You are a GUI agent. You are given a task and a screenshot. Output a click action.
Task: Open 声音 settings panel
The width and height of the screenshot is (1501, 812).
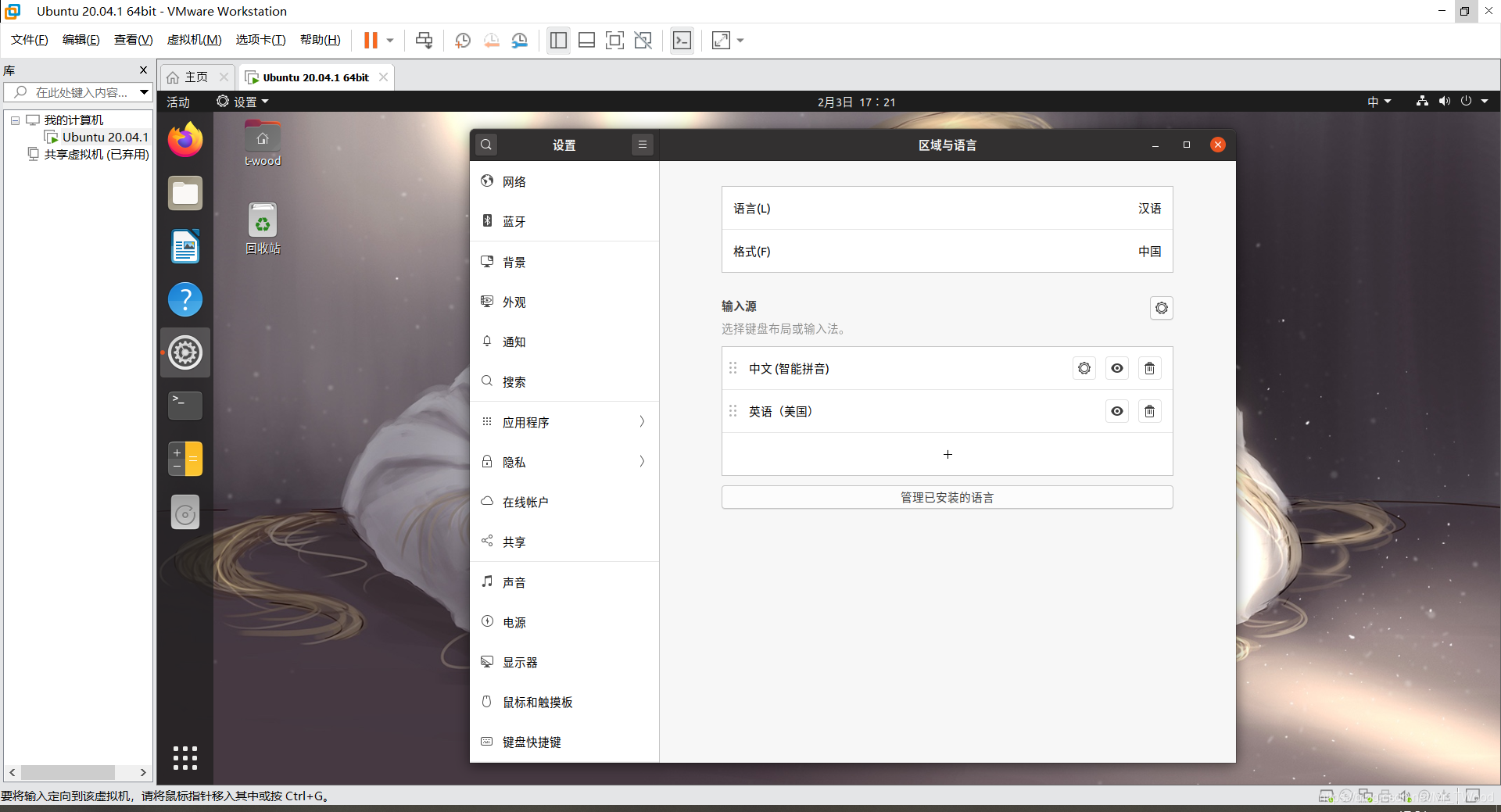[x=564, y=582]
